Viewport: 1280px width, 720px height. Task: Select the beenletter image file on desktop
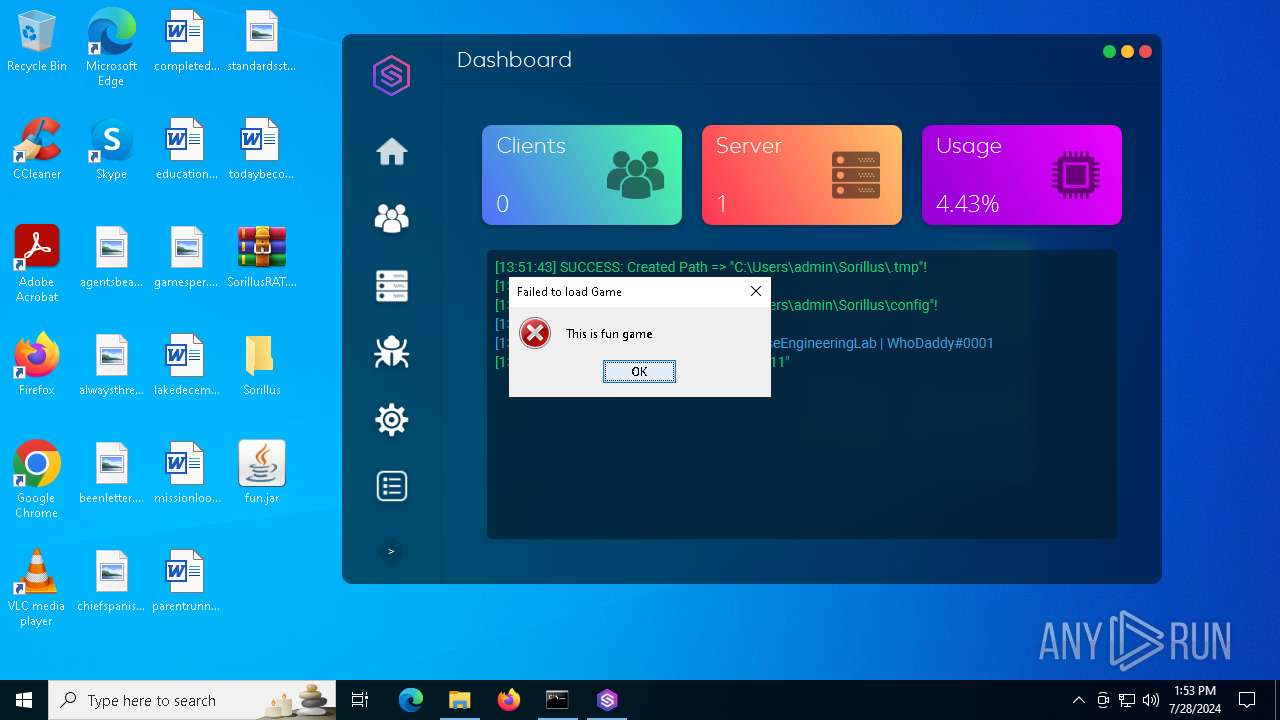tap(111, 474)
